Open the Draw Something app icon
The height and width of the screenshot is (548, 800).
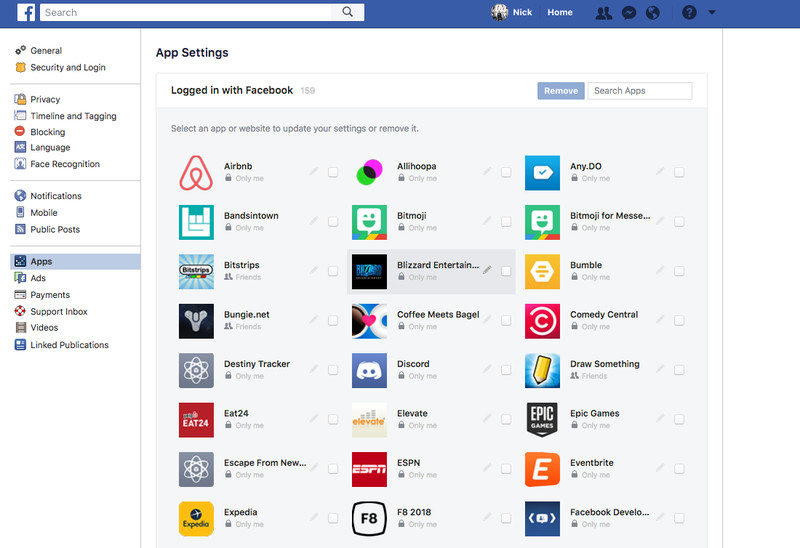[x=542, y=371]
